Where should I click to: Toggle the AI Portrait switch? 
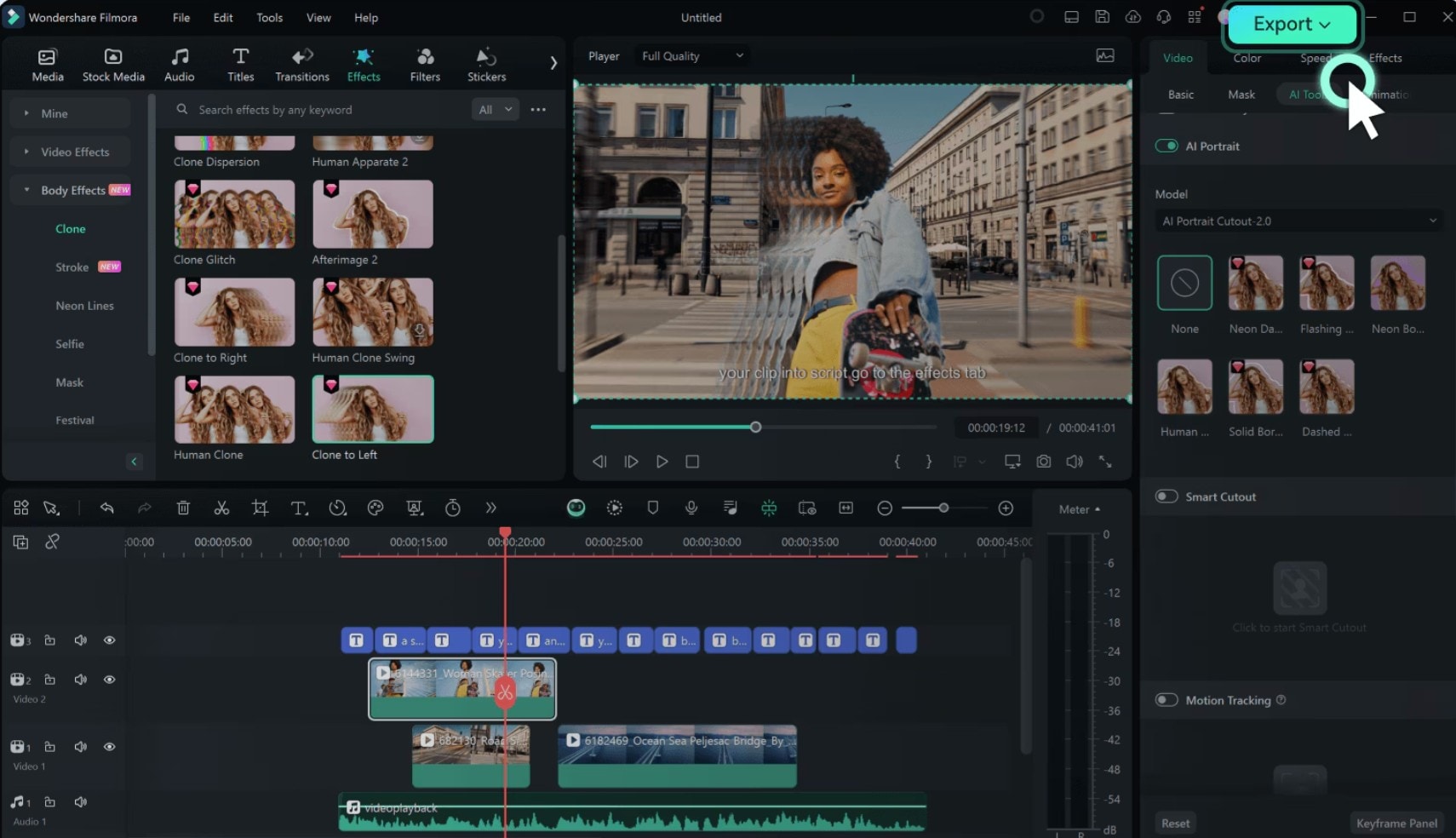pyautogui.click(x=1166, y=146)
